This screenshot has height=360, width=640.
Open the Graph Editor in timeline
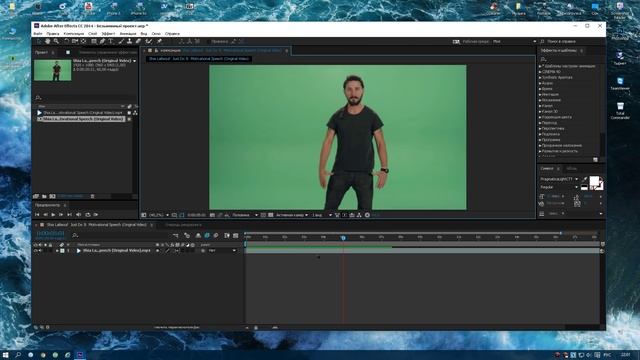click(236, 236)
